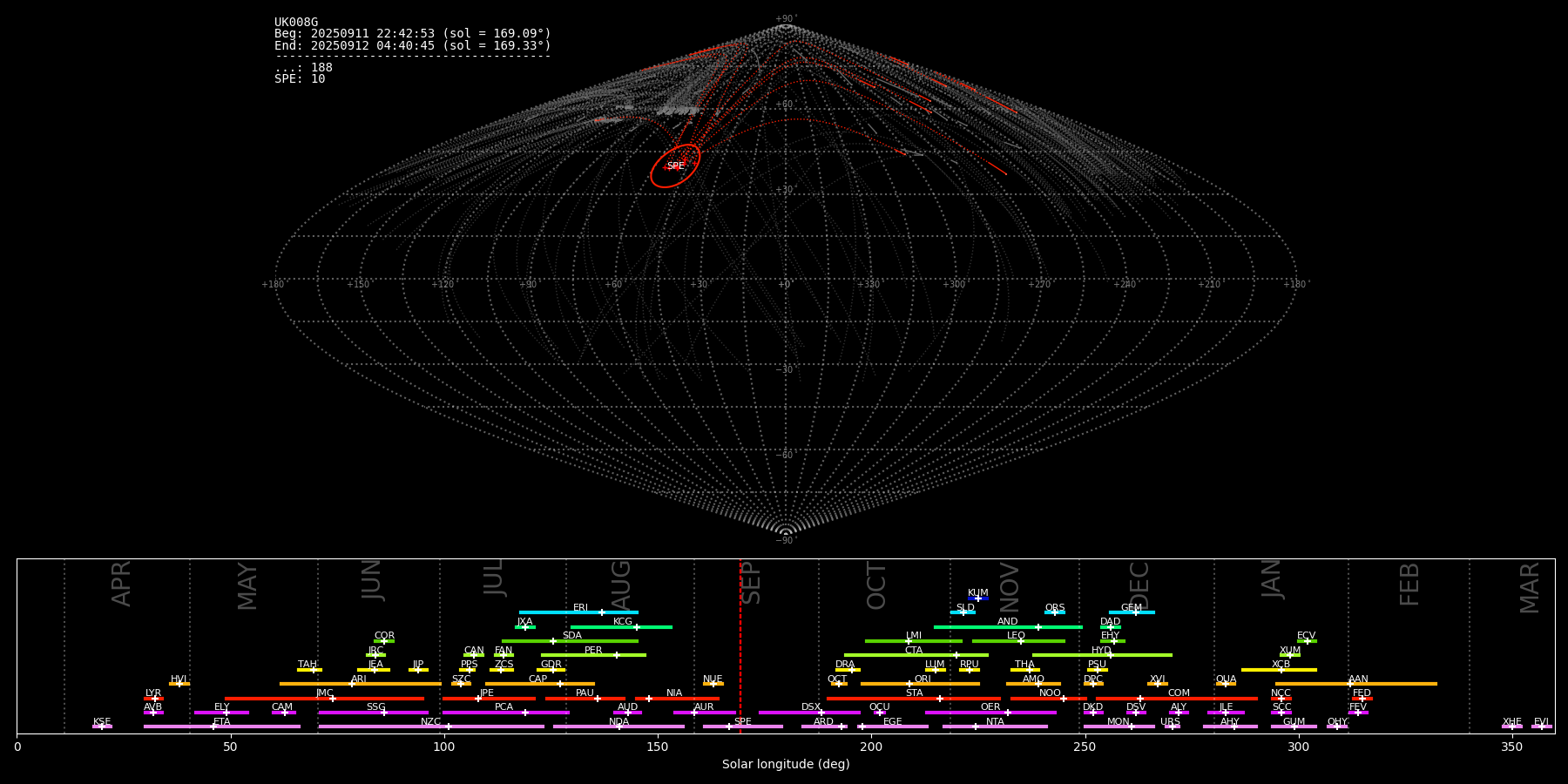1568x784 pixels.
Task: Click the QUA shower label
Action: coord(1226,679)
